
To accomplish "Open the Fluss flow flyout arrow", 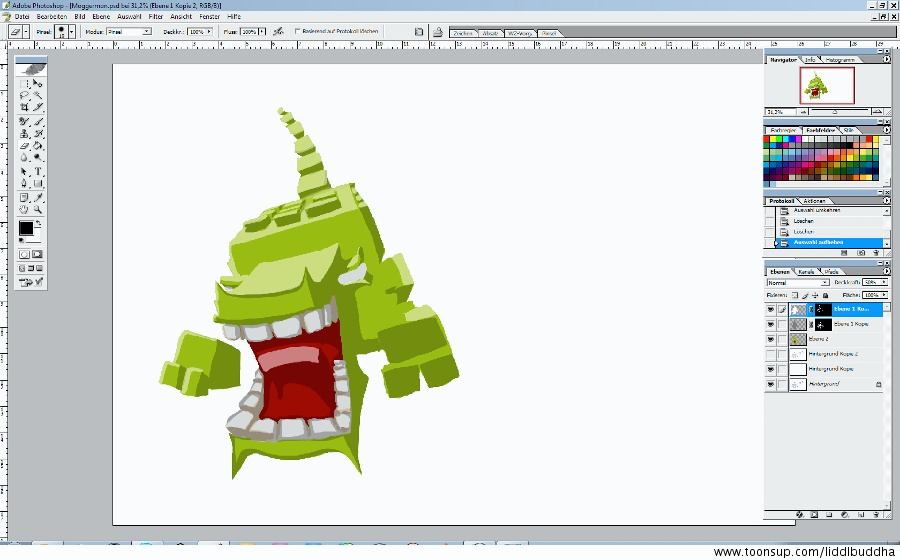I will click(x=262, y=32).
